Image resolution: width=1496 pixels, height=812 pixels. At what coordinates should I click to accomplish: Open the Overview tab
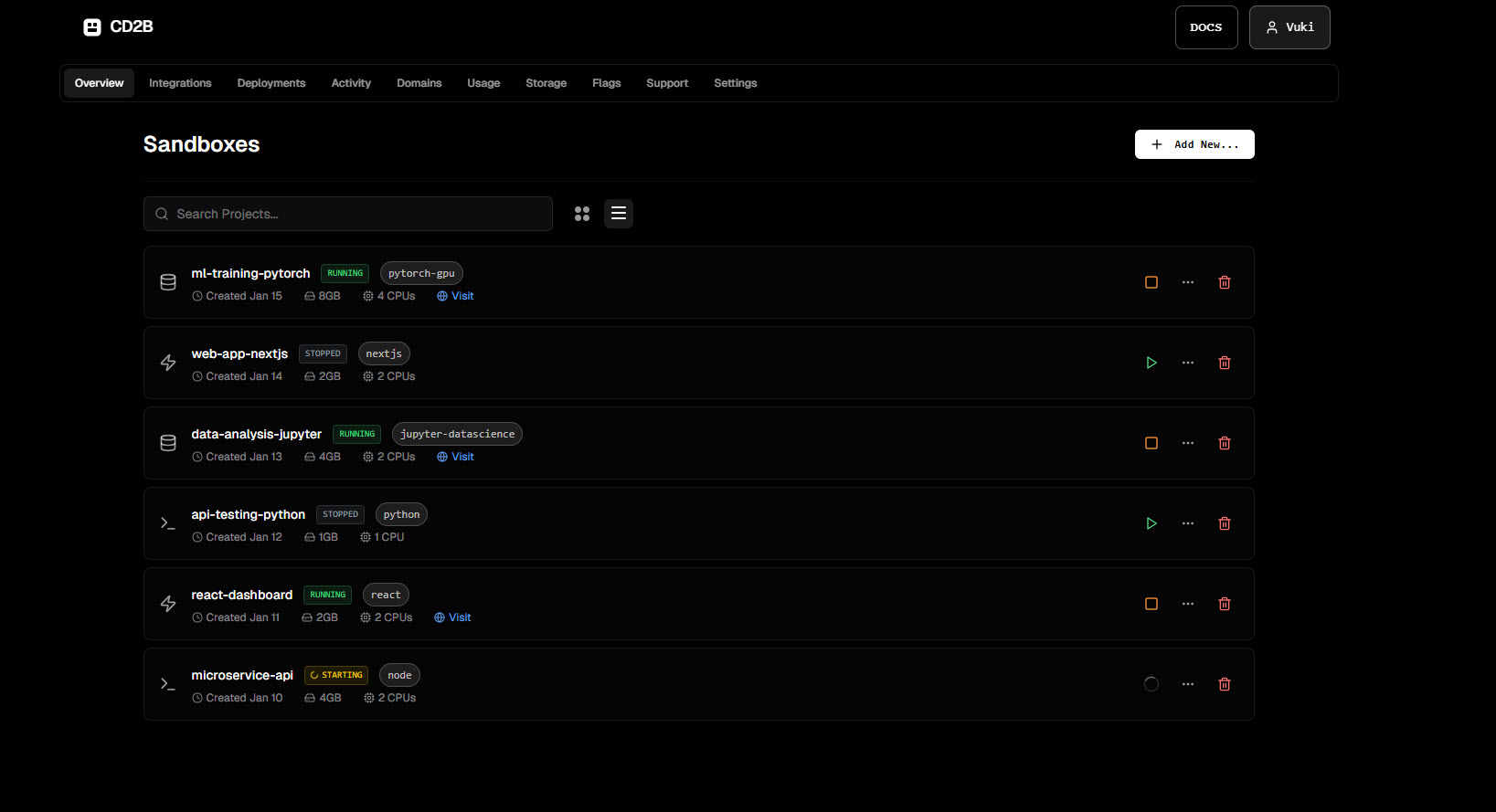pyautogui.click(x=99, y=83)
